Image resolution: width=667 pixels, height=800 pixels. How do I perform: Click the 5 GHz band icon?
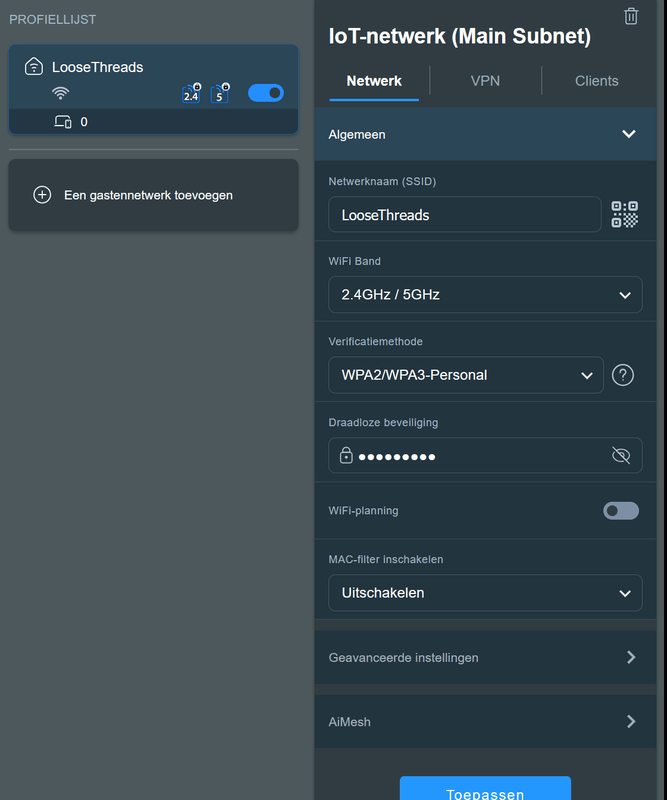point(220,94)
